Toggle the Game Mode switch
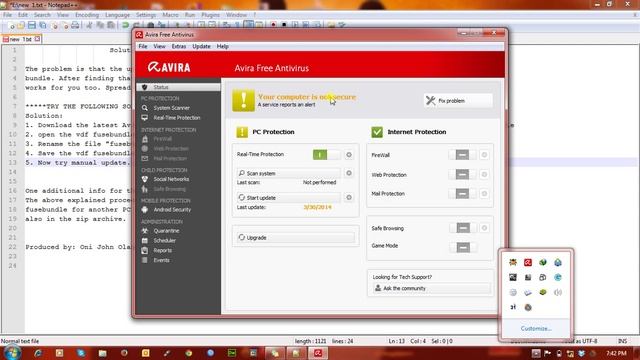640x360 pixels. point(463,247)
